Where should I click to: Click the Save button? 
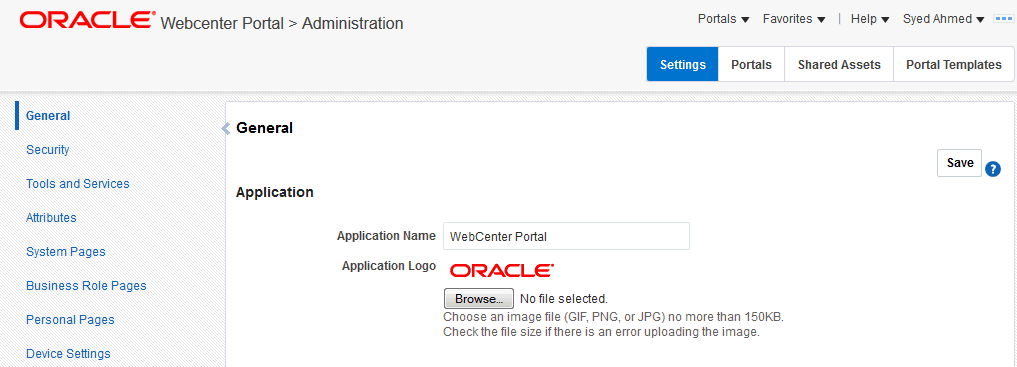click(959, 163)
